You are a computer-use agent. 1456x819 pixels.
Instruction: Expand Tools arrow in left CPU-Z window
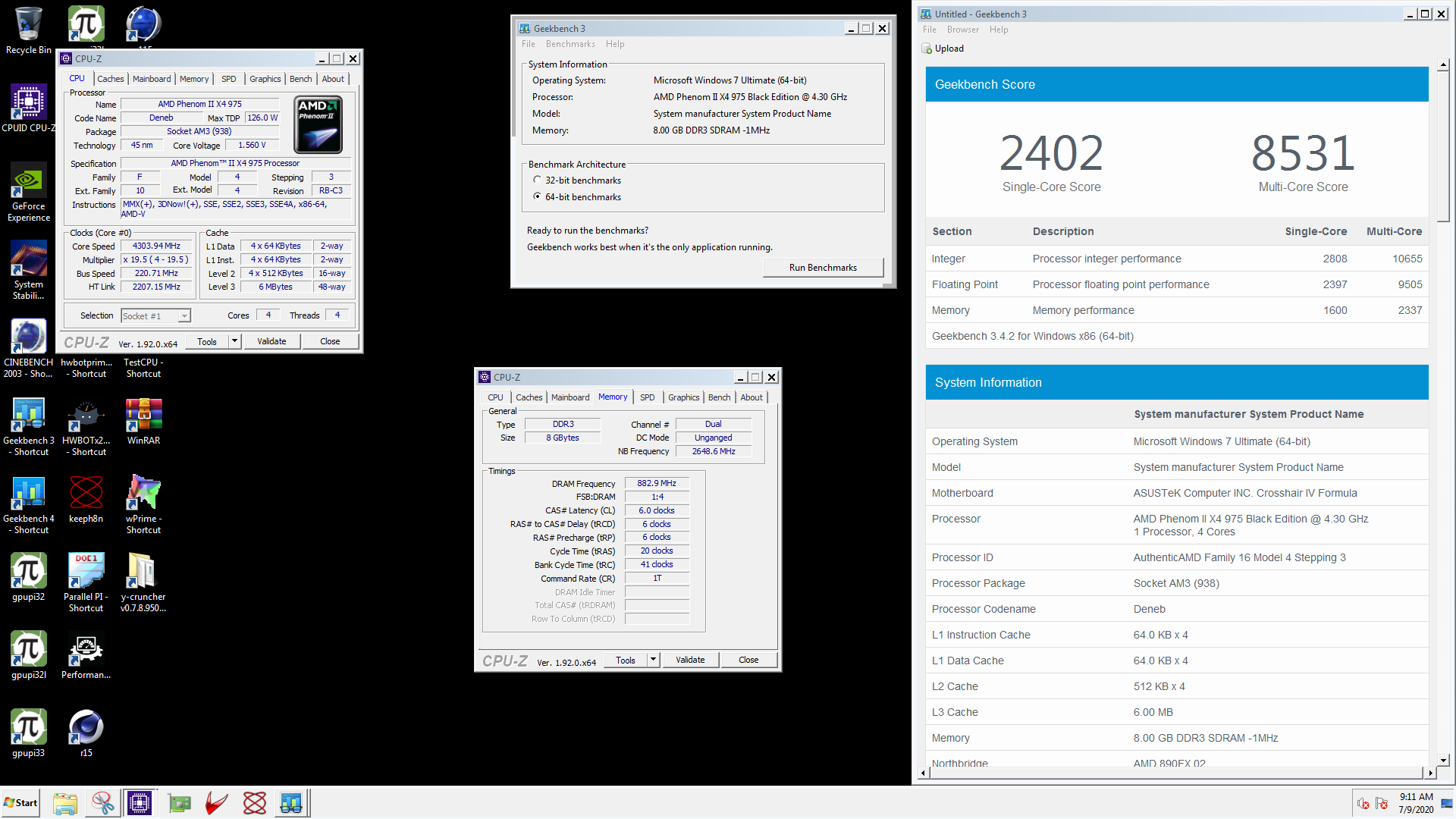(x=234, y=341)
